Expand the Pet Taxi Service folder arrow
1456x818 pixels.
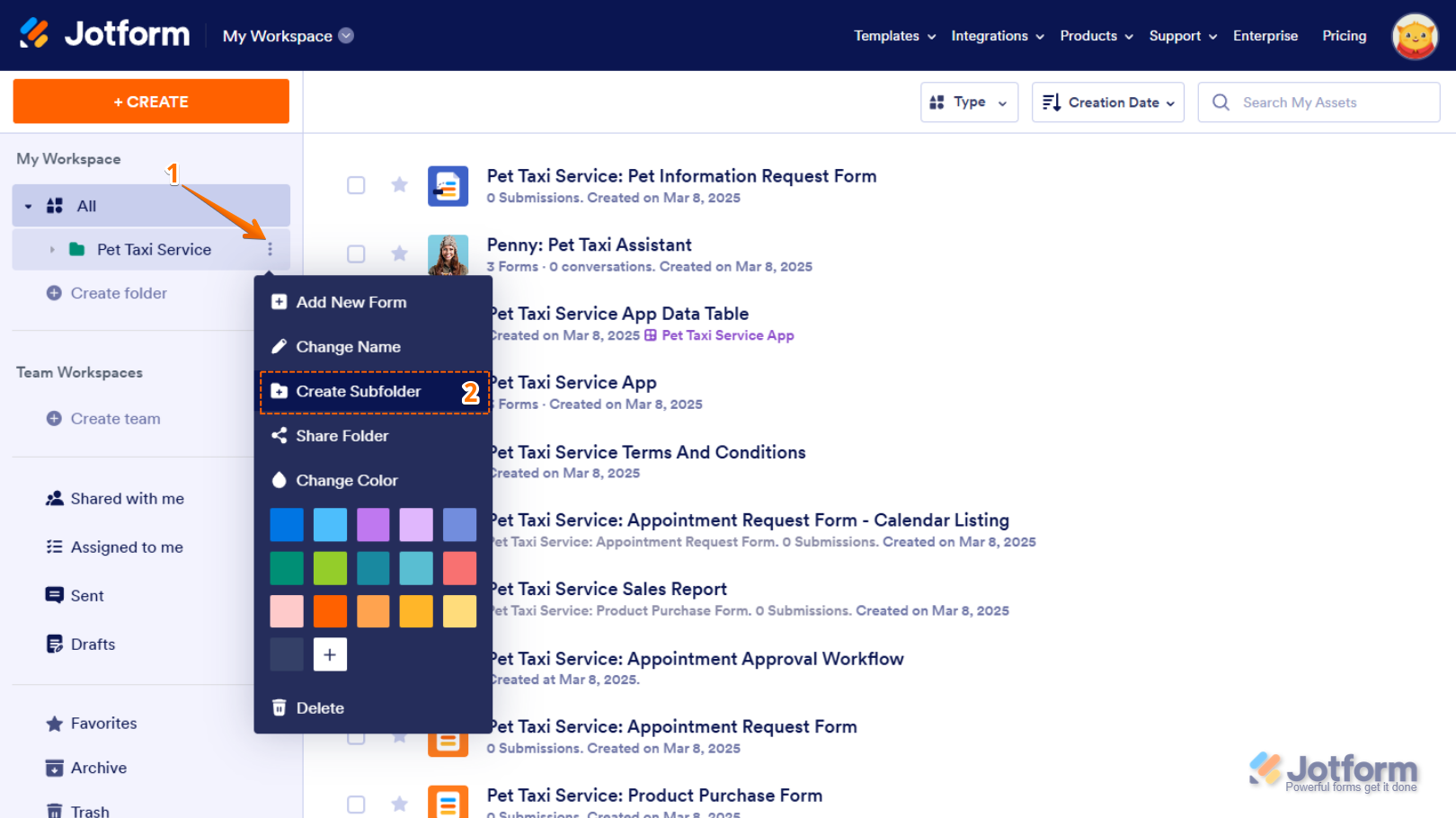click(52, 250)
